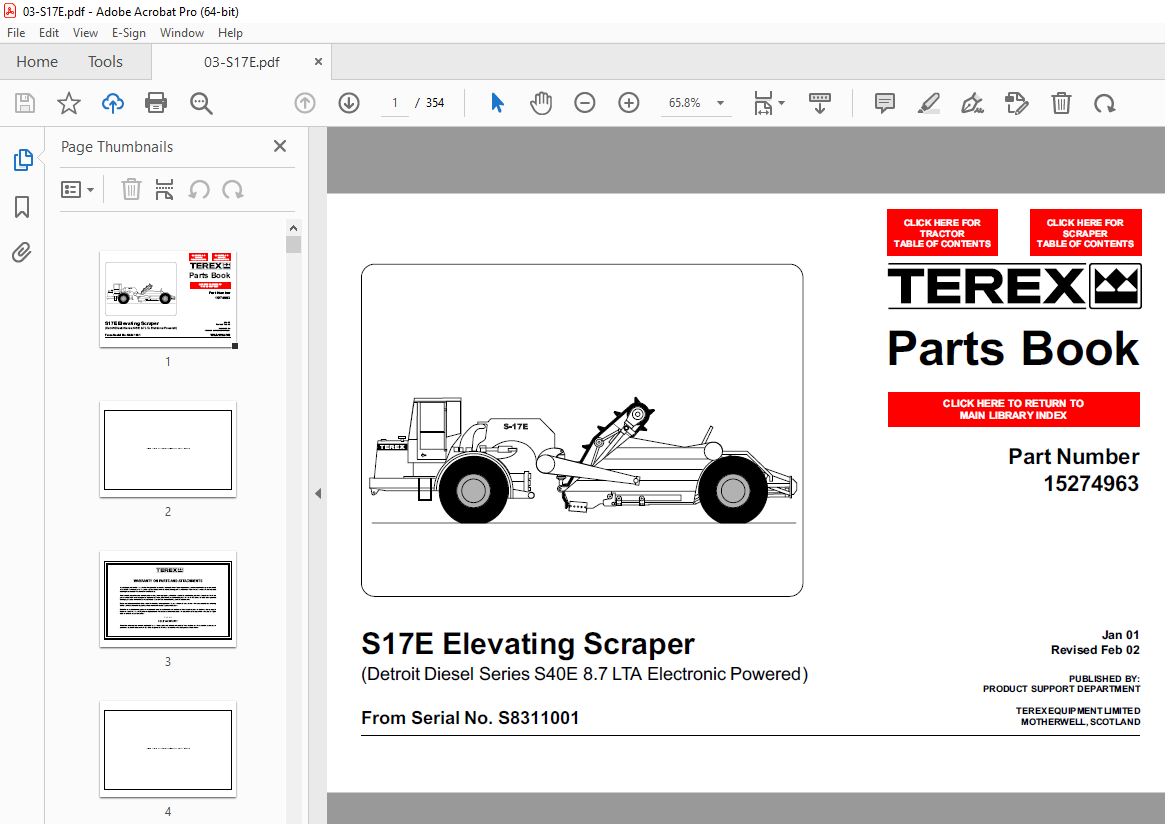Save the file with the floppy disk icon
Image resolution: width=1165 pixels, height=824 pixels.
click(x=25, y=103)
